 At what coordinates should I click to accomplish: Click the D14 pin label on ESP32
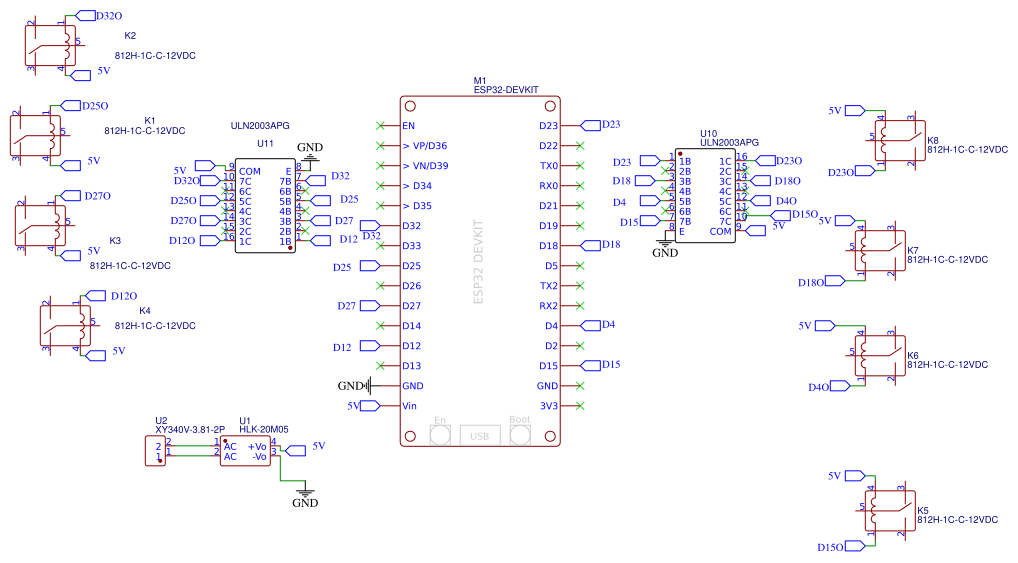point(412,326)
